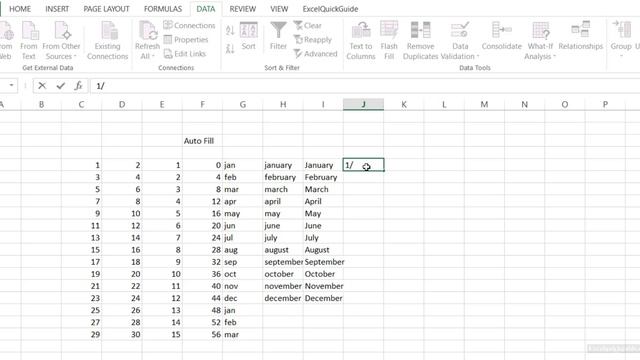Screen dimensions: 640x360
Task: Select cell containing capitalized March
Action: (x=323, y=189)
